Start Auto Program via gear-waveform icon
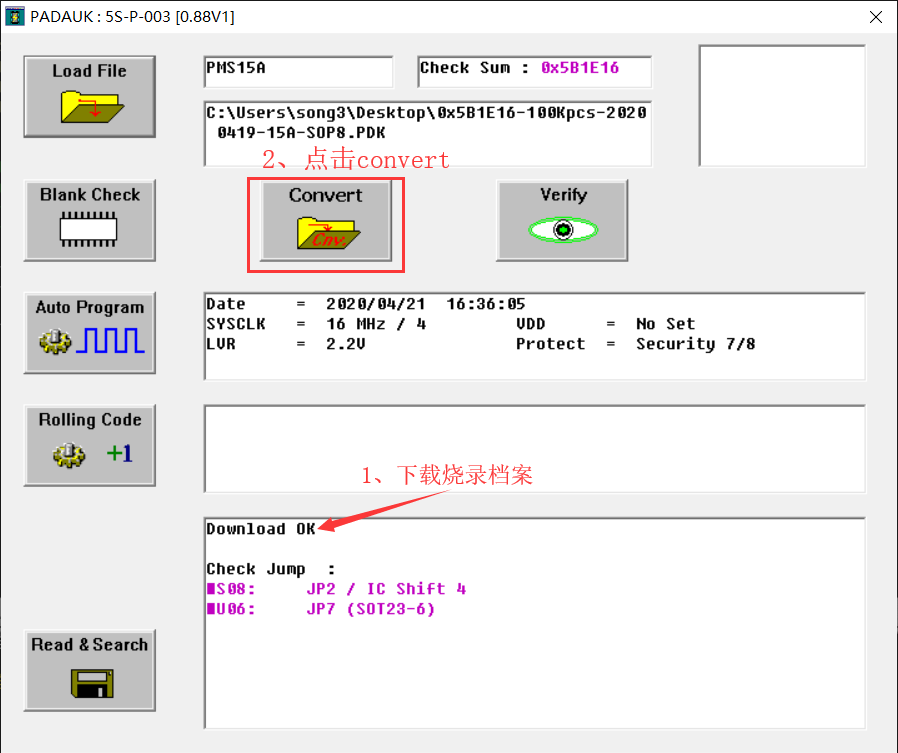The image size is (898, 753). (90, 342)
